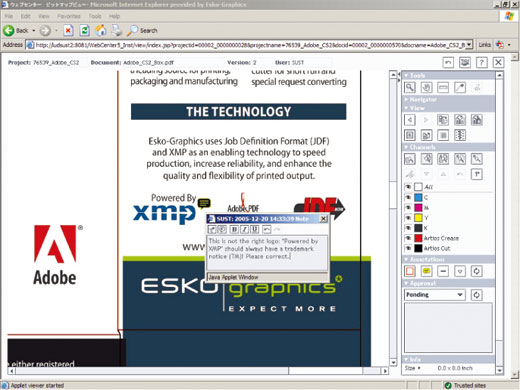Image resolution: width=520 pixels, height=390 pixels.
Task: Click the refresh icon in Annotation panel
Action: coord(477,271)
